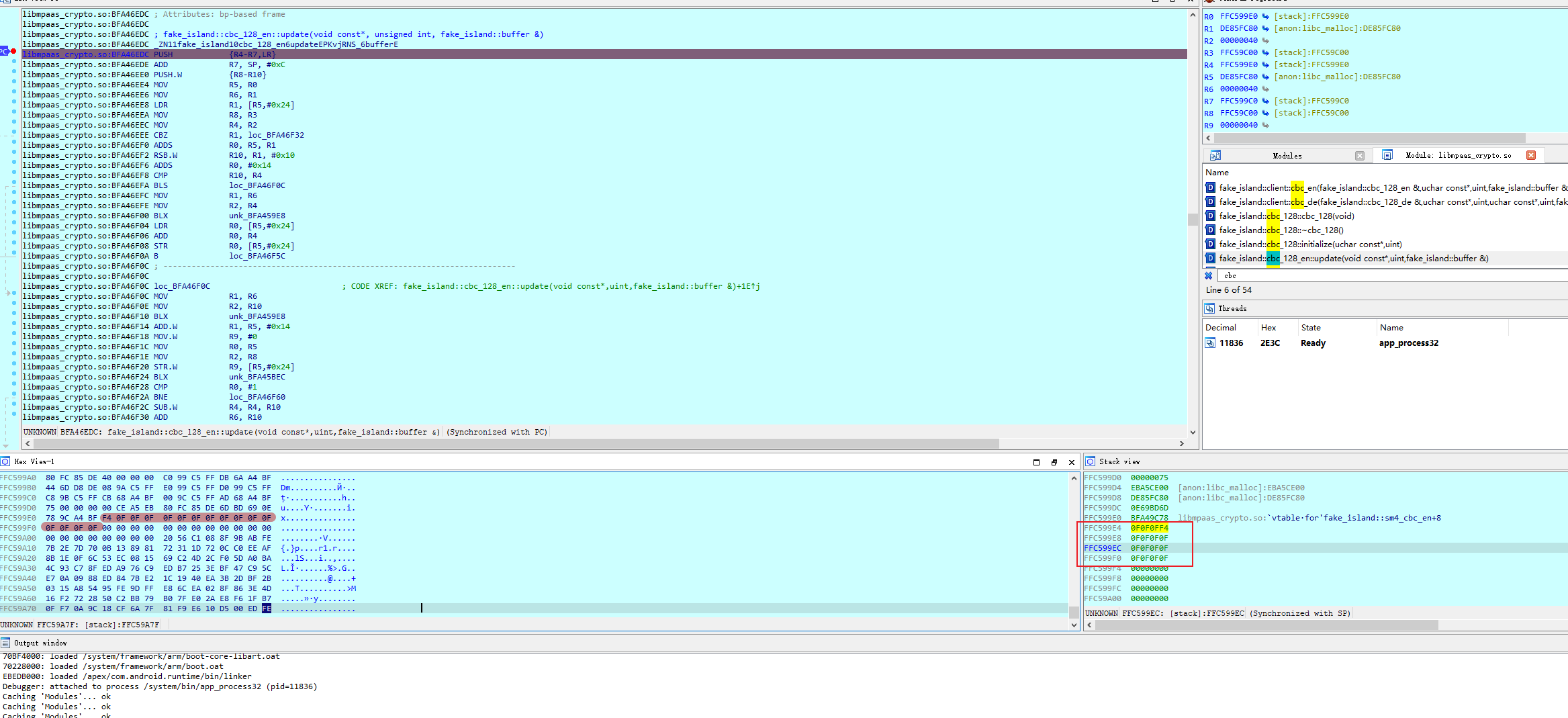Click the PC marker beside the current instruction
Screen dimensions: 1568x718
[x=5, y=51]
